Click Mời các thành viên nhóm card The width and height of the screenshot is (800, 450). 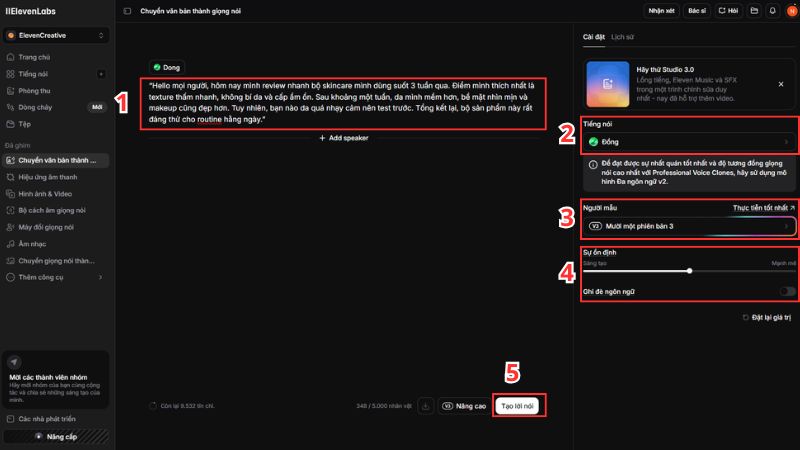tap(56, 380)
